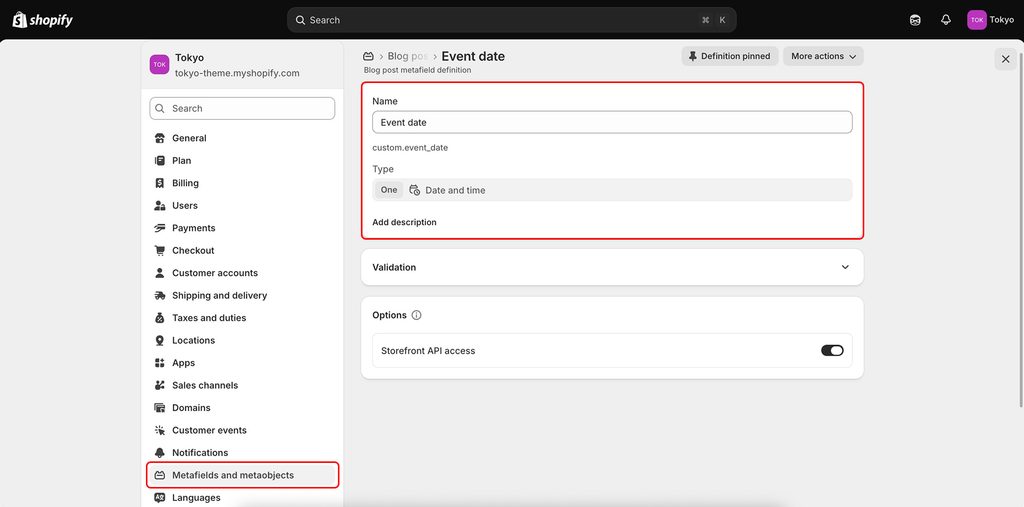
Task: Click the metafields breadcrumb icon
Action: point(368,56)
